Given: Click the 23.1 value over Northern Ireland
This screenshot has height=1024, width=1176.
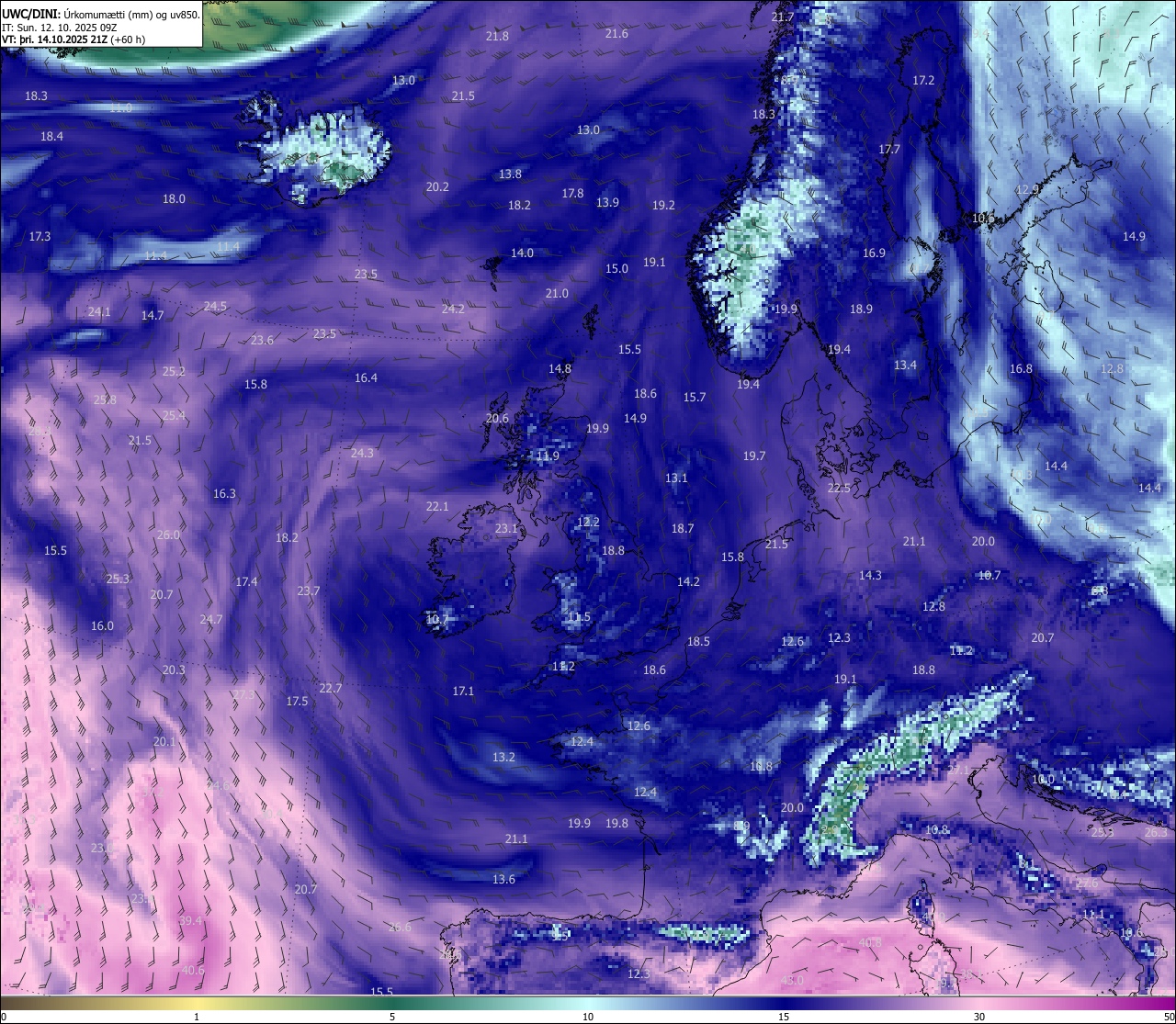Looking at the screenshot, I should click(x=506, y=528).
